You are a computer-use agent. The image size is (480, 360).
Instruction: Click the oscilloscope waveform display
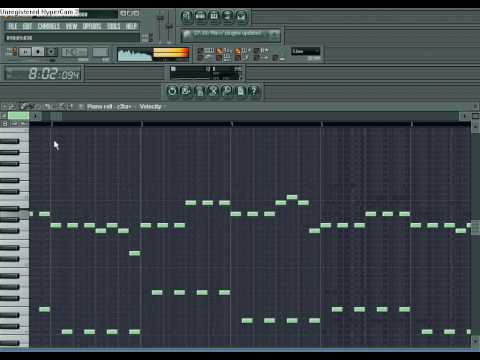point(135,55)
